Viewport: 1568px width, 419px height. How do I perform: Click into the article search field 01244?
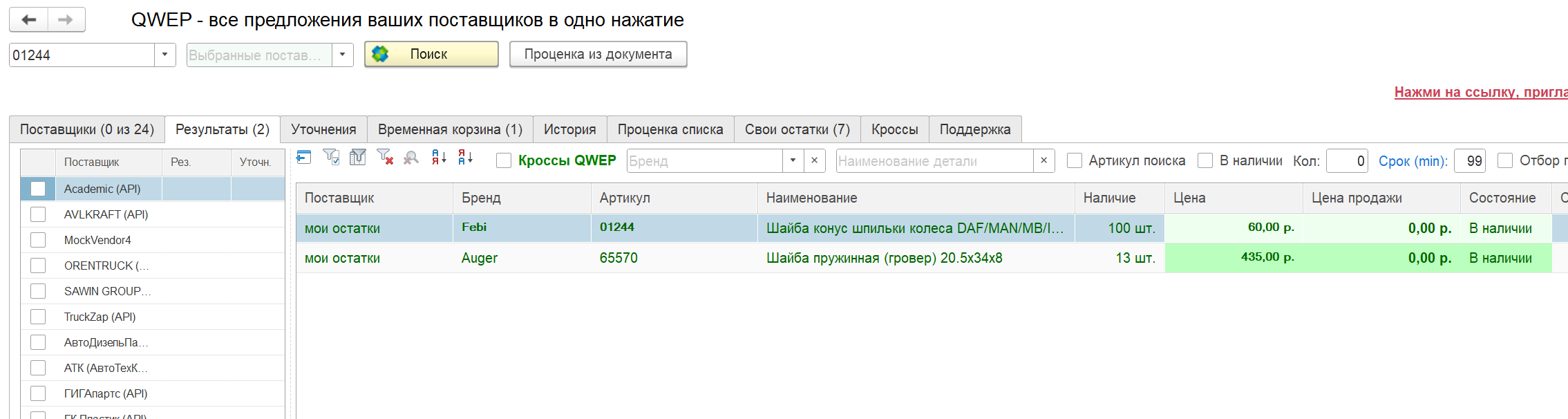pos(82,55)
